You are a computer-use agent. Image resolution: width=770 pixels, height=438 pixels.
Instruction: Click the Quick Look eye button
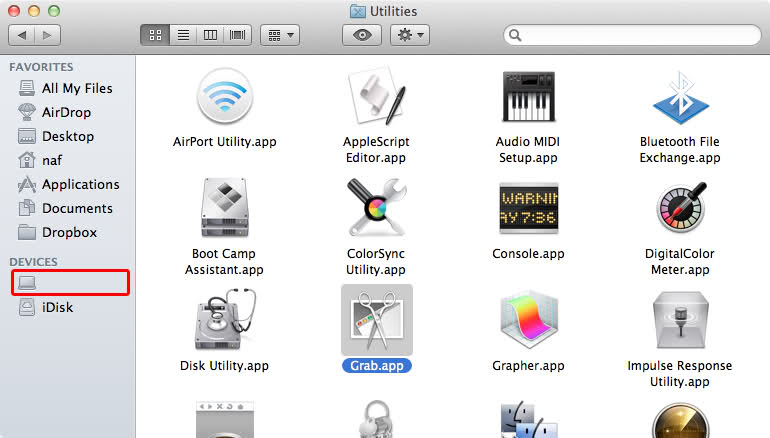tap(362, 35)
